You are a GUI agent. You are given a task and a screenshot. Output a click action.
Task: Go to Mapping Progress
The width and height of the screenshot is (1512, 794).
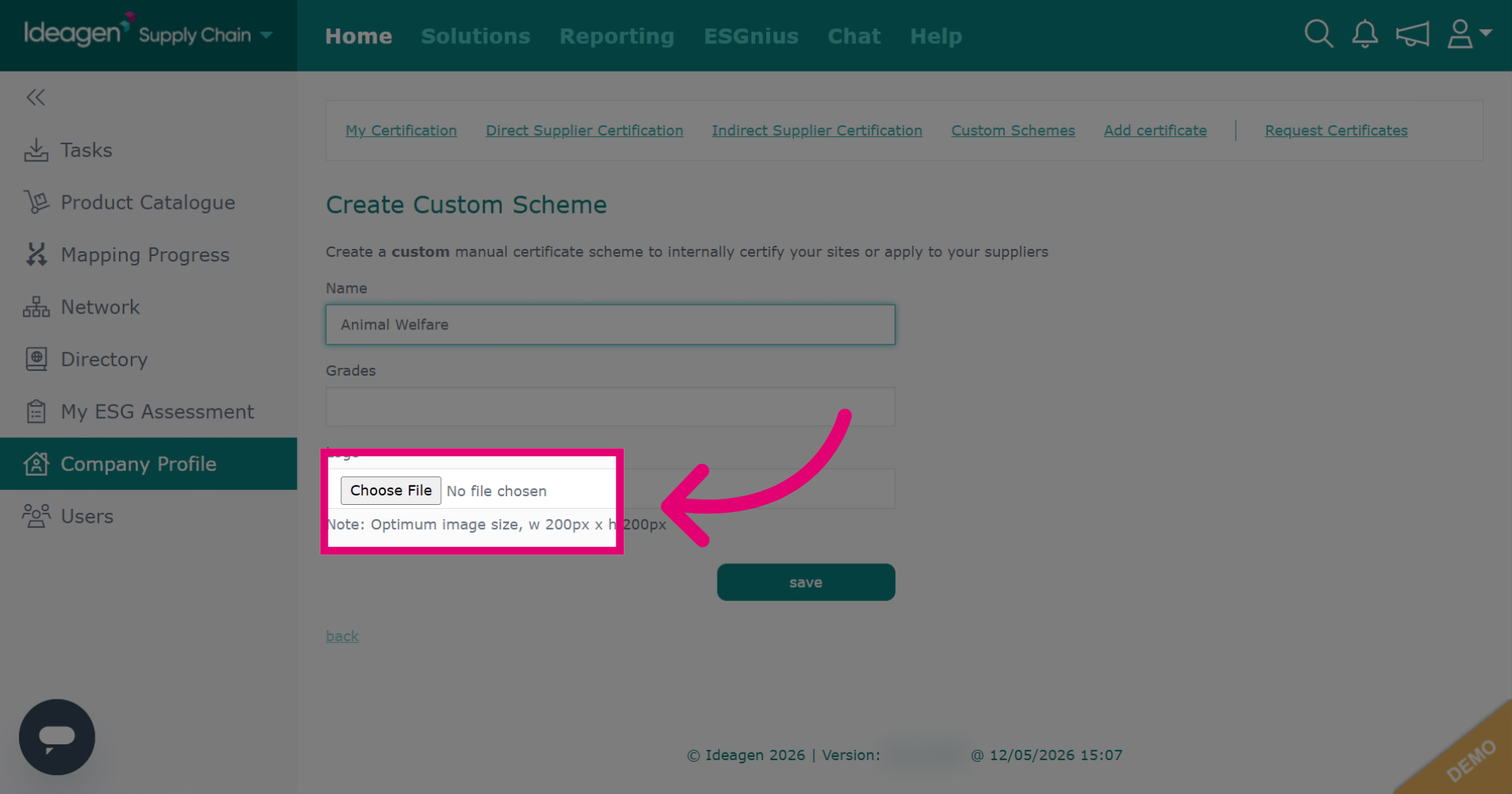148,254
